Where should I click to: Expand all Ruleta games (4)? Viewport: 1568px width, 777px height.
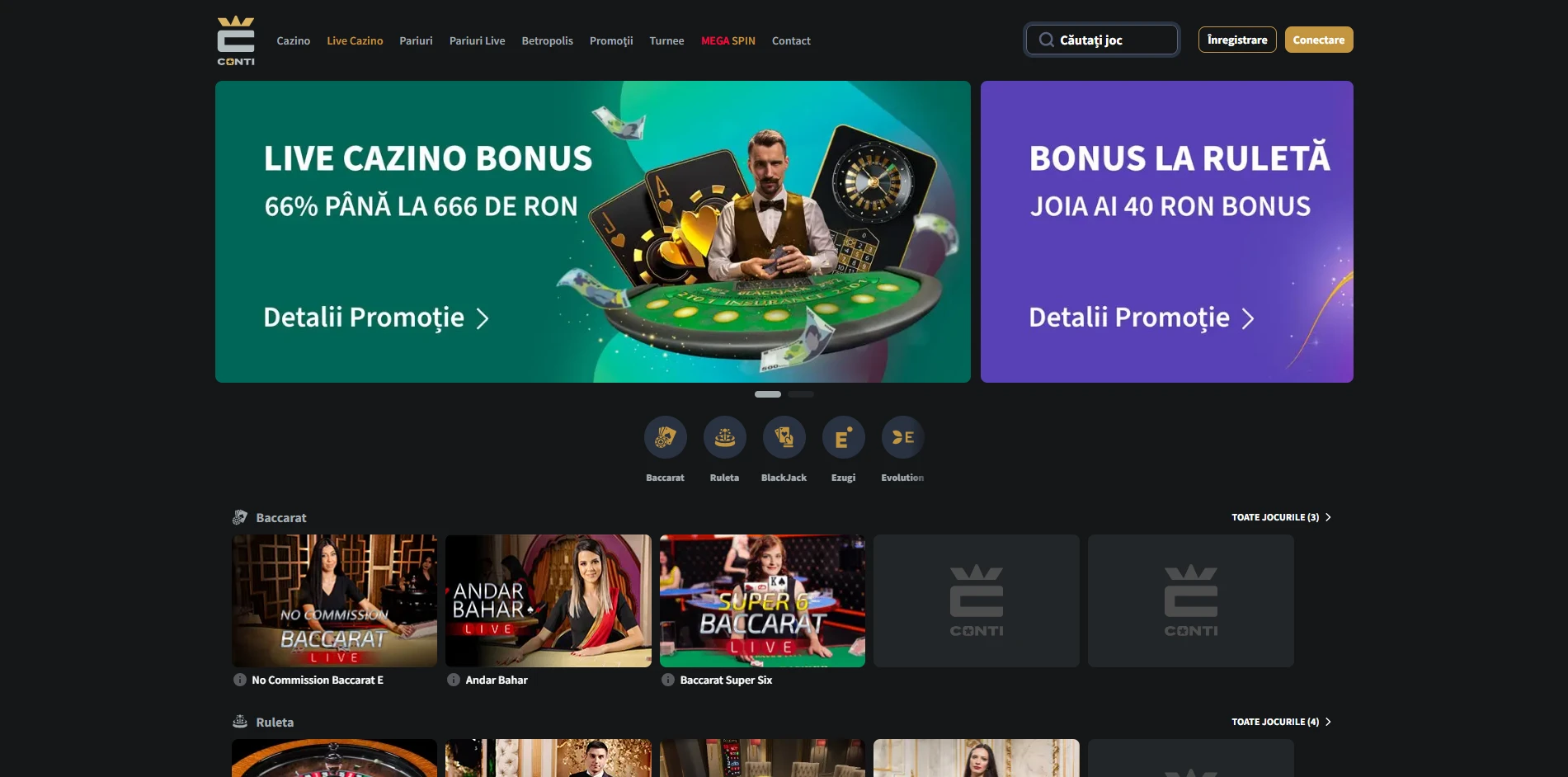tap(1281, 722)
